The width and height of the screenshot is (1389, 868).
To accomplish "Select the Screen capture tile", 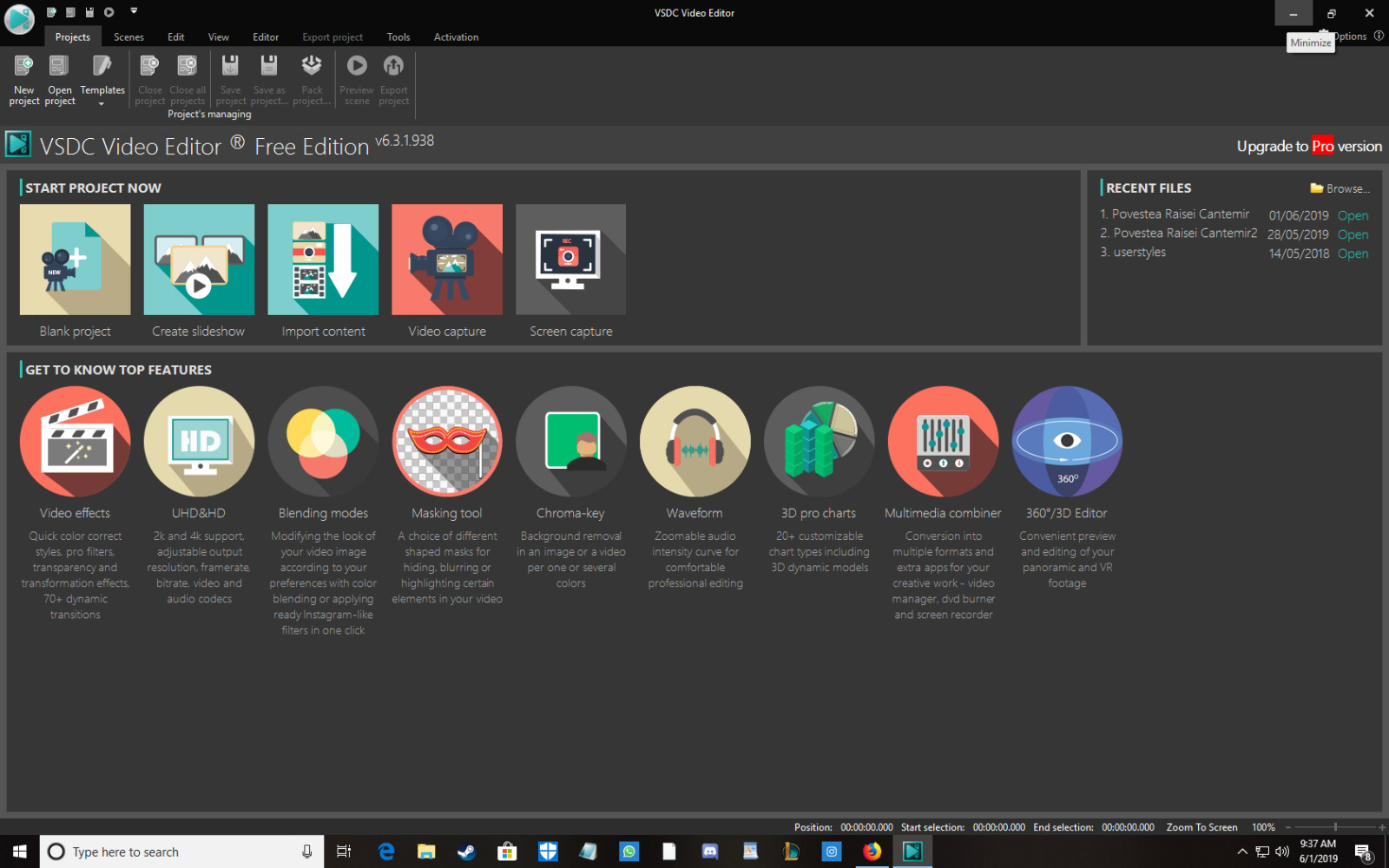I will (x=570, y=260).
